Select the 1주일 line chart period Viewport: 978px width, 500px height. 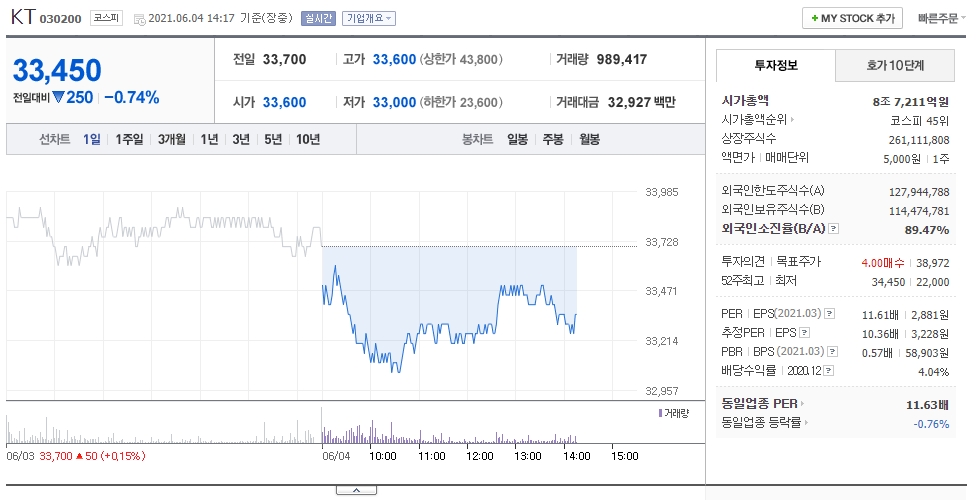pyautogui.click(x=129, y=139)
